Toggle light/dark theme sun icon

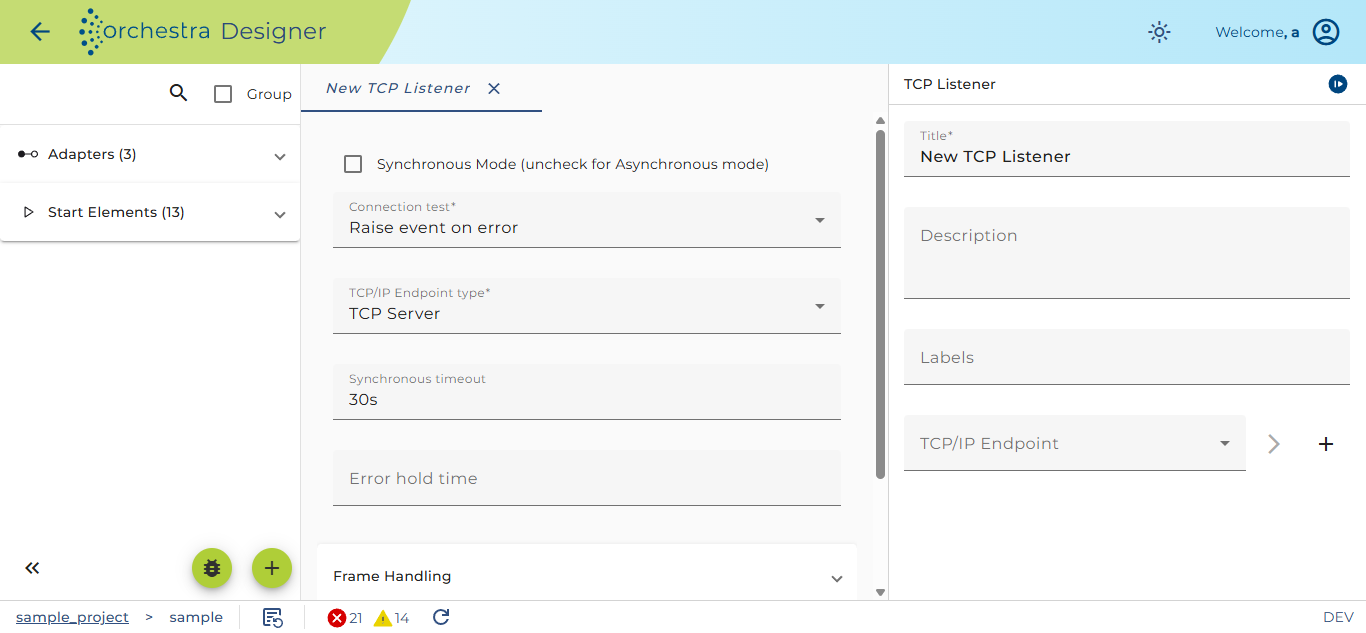[1159, 32]
